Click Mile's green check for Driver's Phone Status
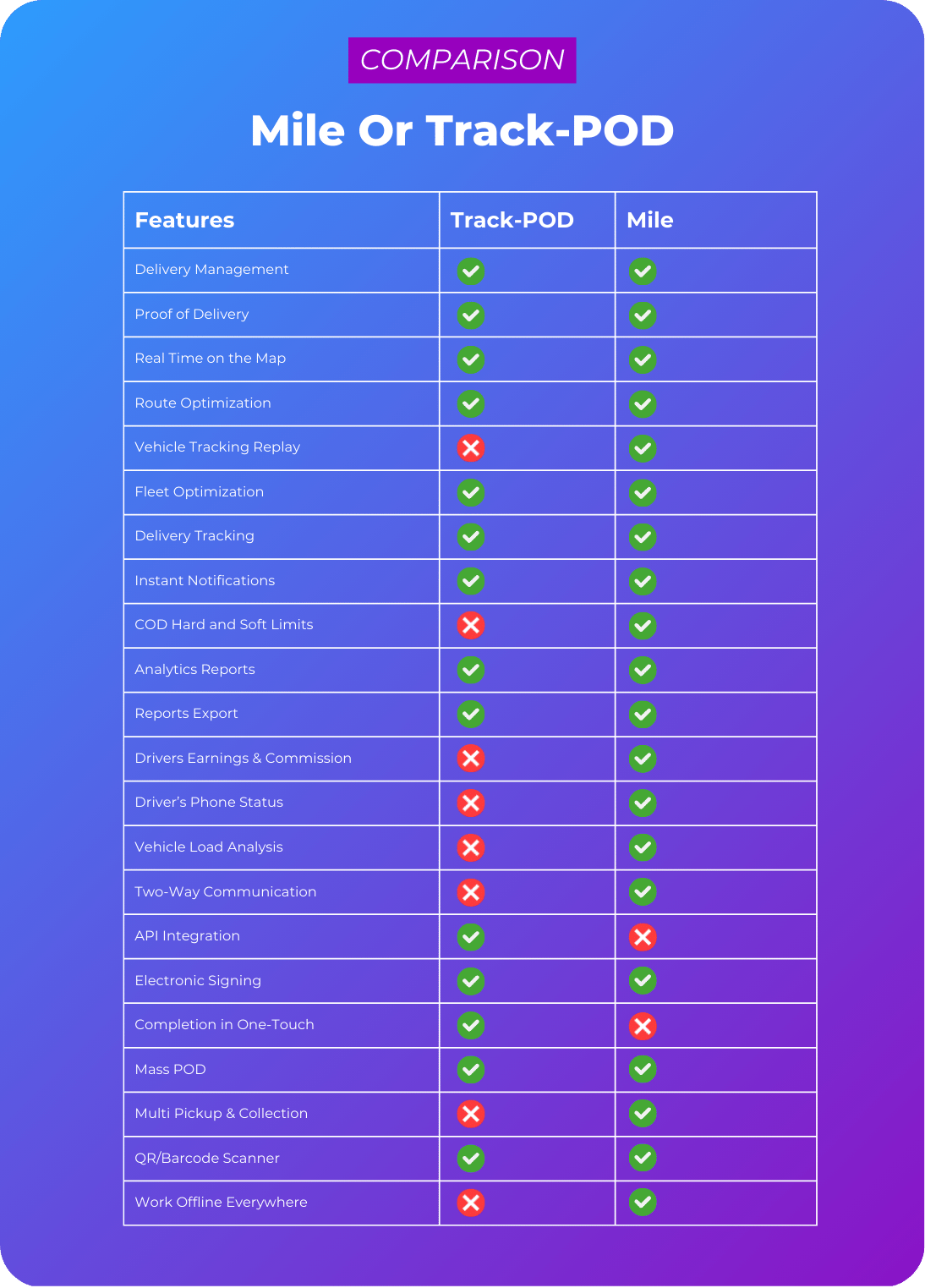 tap(643, 803)
